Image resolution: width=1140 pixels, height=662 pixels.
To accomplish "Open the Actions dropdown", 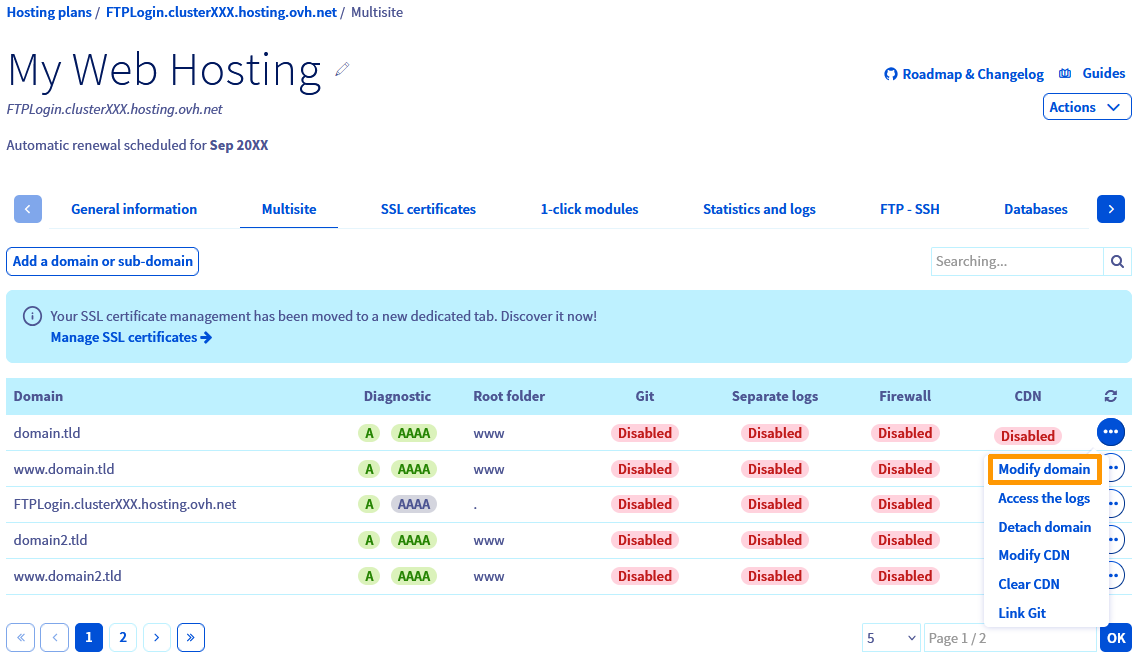I will 1086,106.
